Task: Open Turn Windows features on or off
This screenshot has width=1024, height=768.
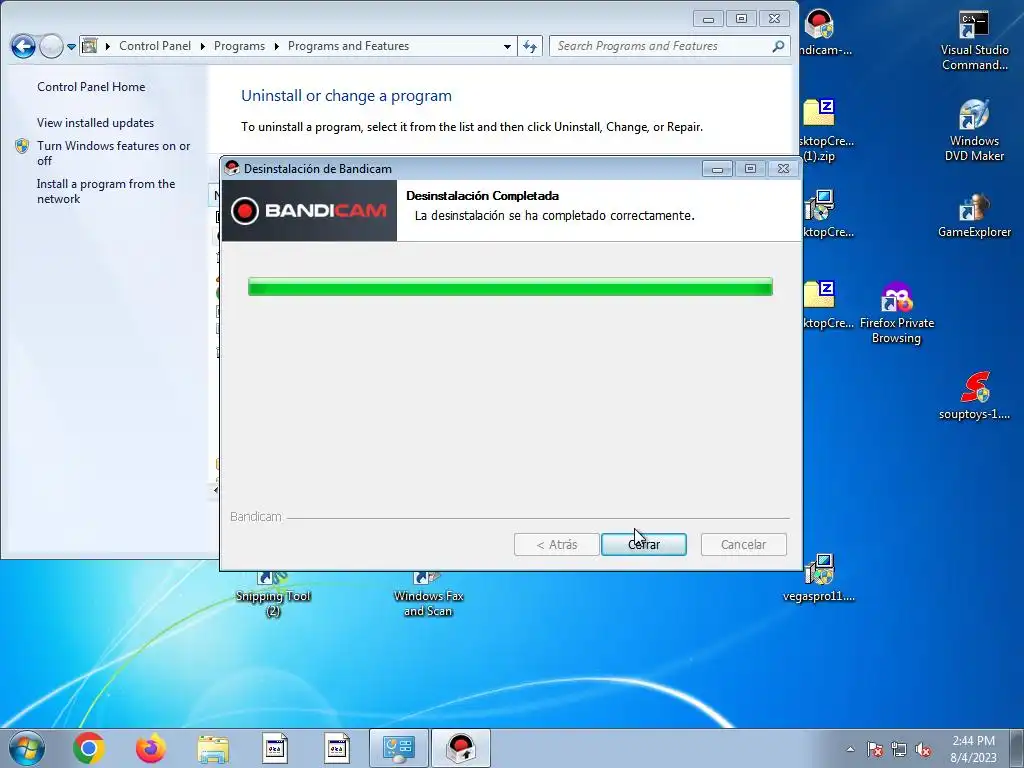Action: pyautogui.click(x=114, y=153)
